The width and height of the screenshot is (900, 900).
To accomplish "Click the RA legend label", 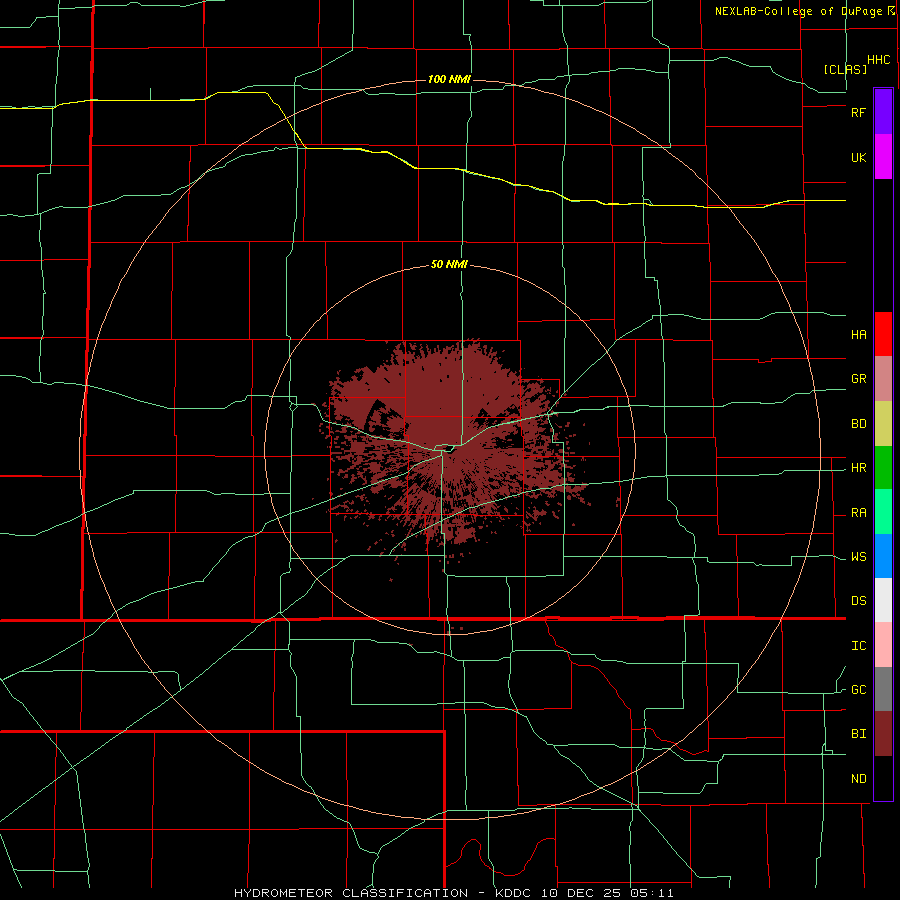I will click(x=858, y=513).
